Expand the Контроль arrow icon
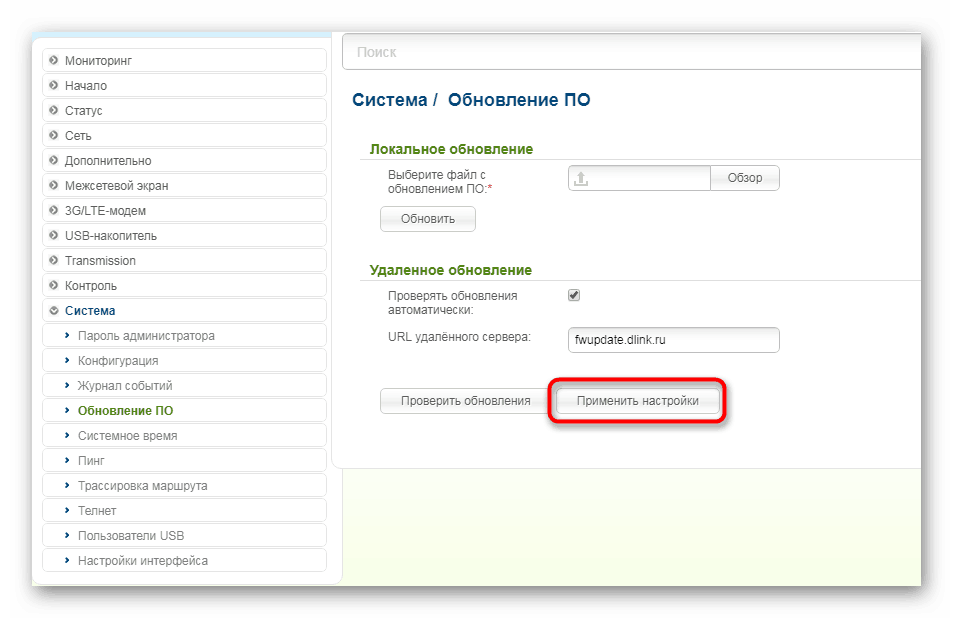Image resolution: width=953 pixels, height=618 pixels. tap(53, 285)
